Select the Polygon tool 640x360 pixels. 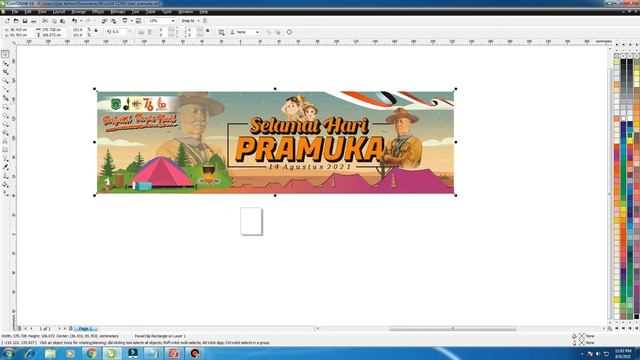pyautogui.click(x=5, y=124)
